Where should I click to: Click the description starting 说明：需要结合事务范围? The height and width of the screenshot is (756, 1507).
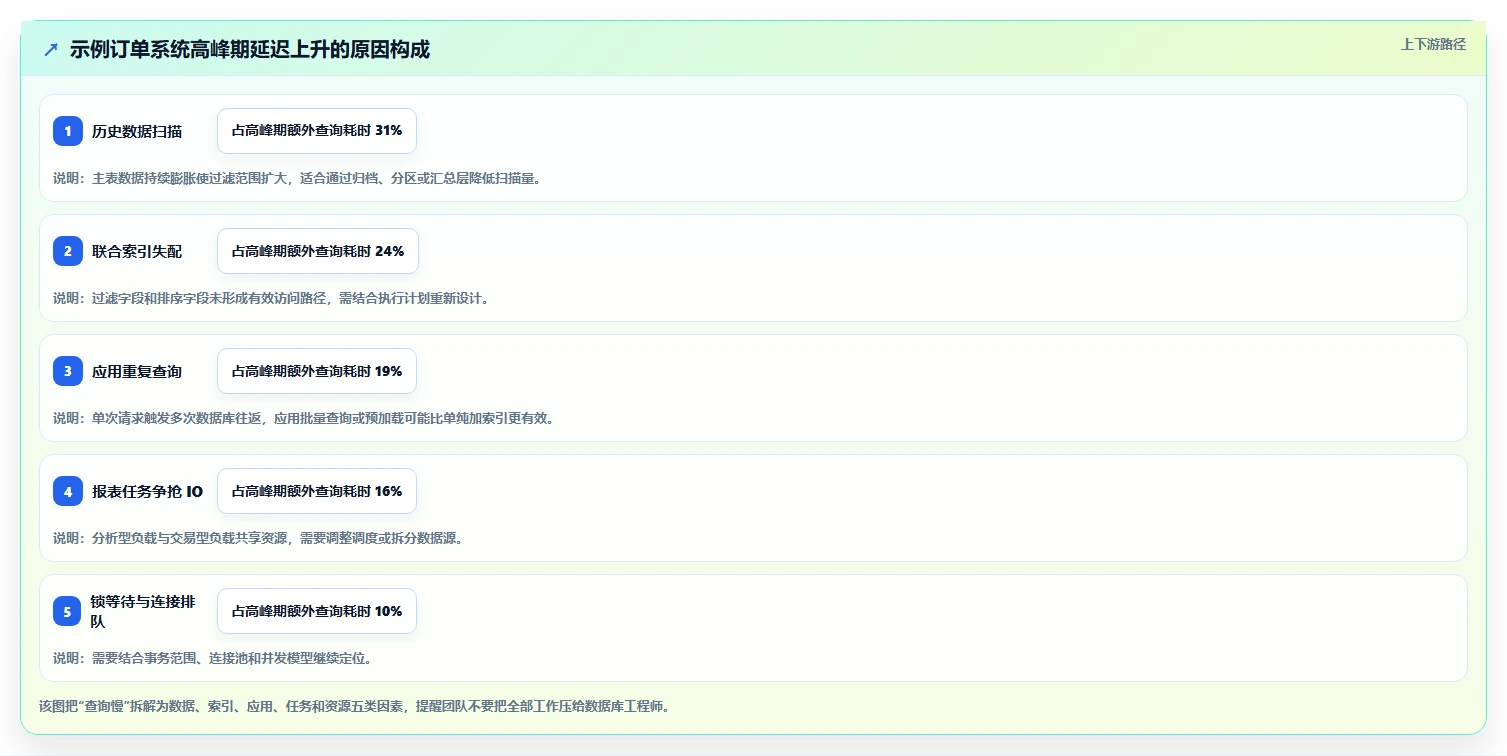pos(213,658)
